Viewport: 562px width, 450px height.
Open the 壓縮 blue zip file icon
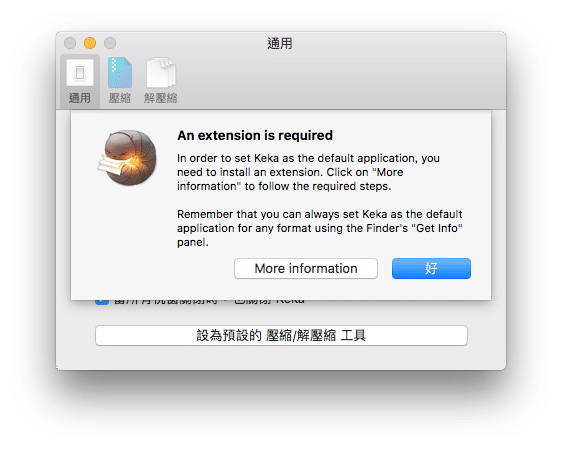pos(120,73)
